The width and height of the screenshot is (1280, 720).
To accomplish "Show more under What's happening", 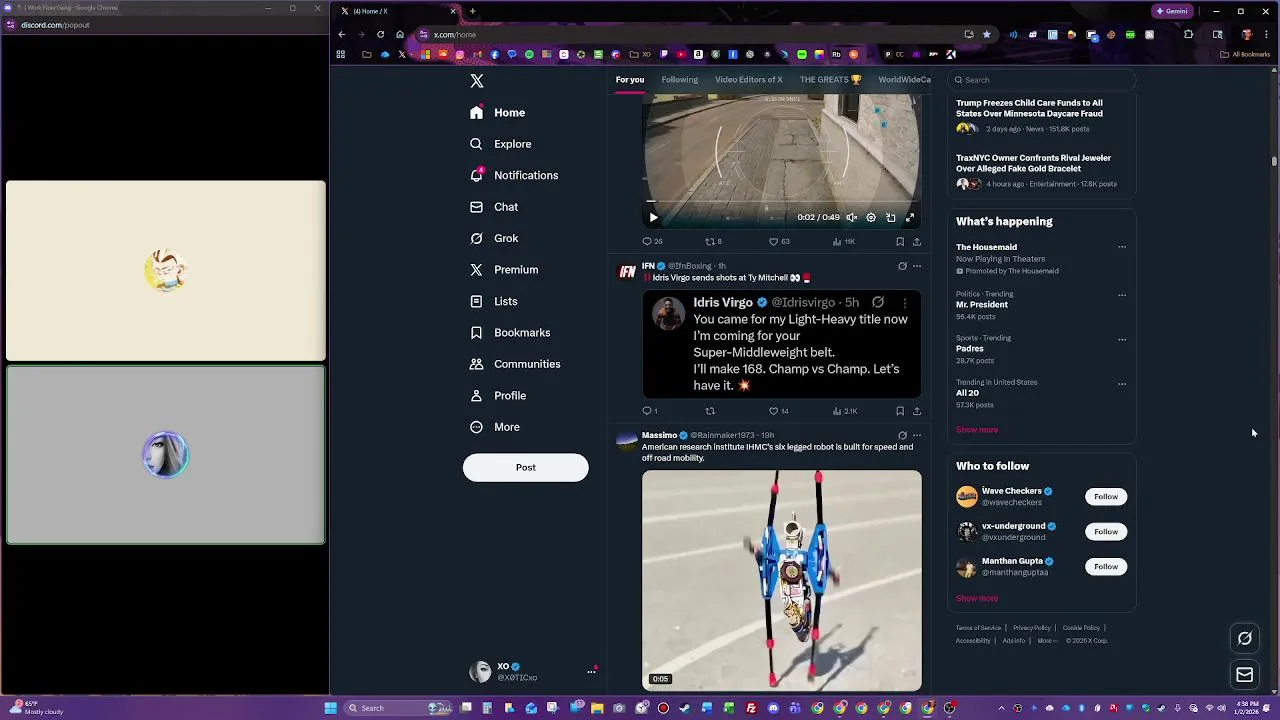I will [x=977, y=430].
